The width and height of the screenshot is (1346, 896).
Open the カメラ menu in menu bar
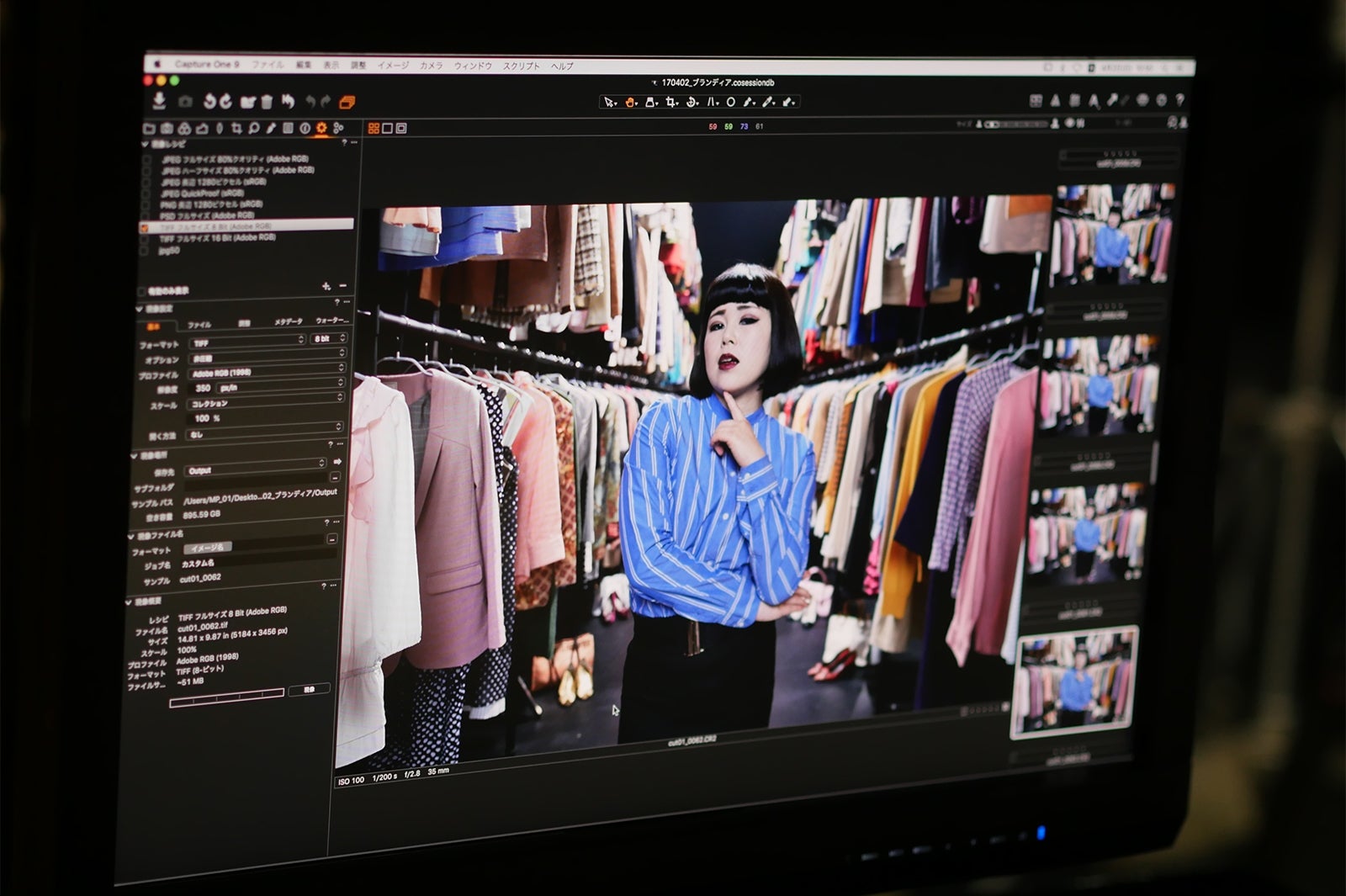point(431,66)
